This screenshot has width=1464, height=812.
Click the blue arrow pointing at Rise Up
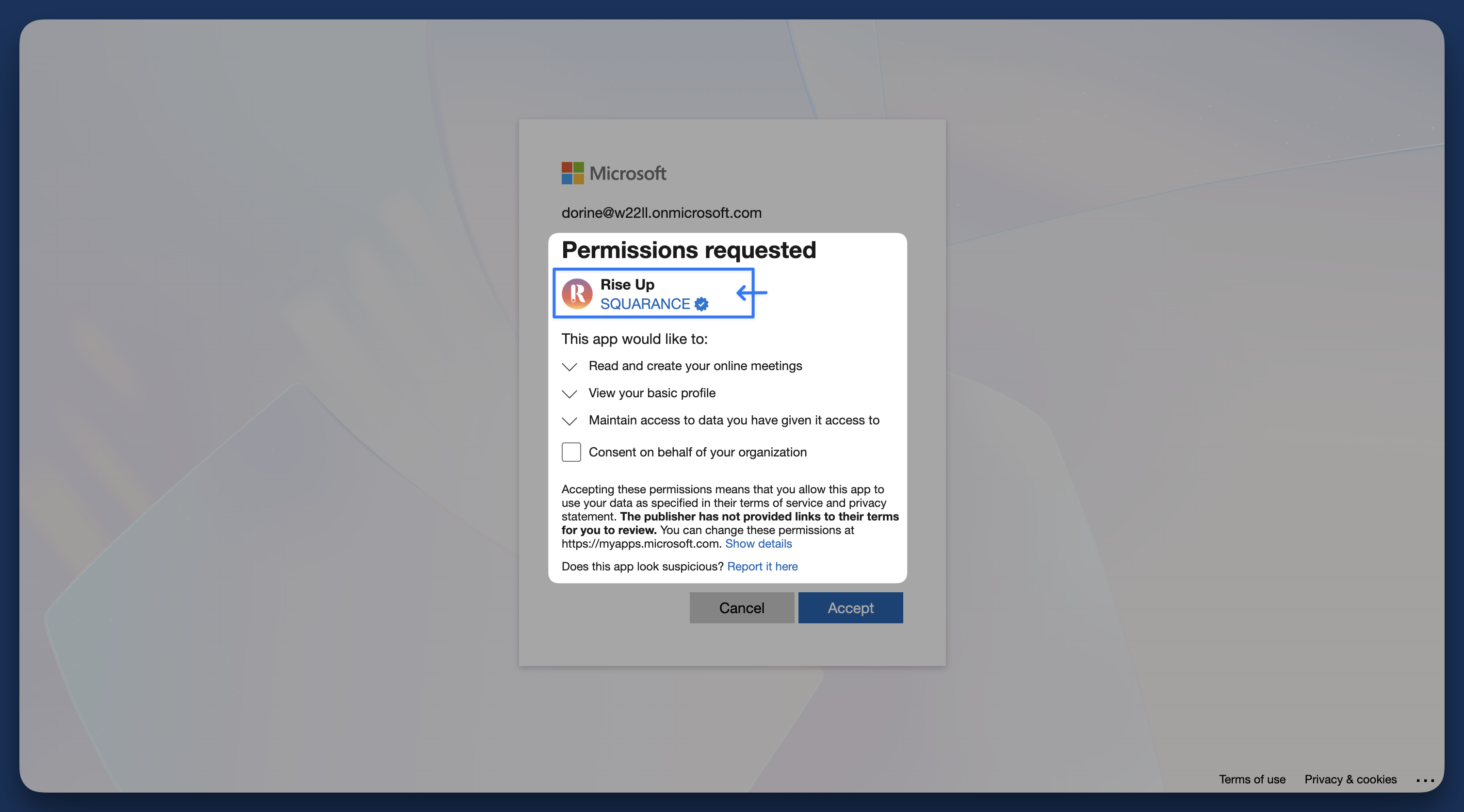tap(751, 293)
